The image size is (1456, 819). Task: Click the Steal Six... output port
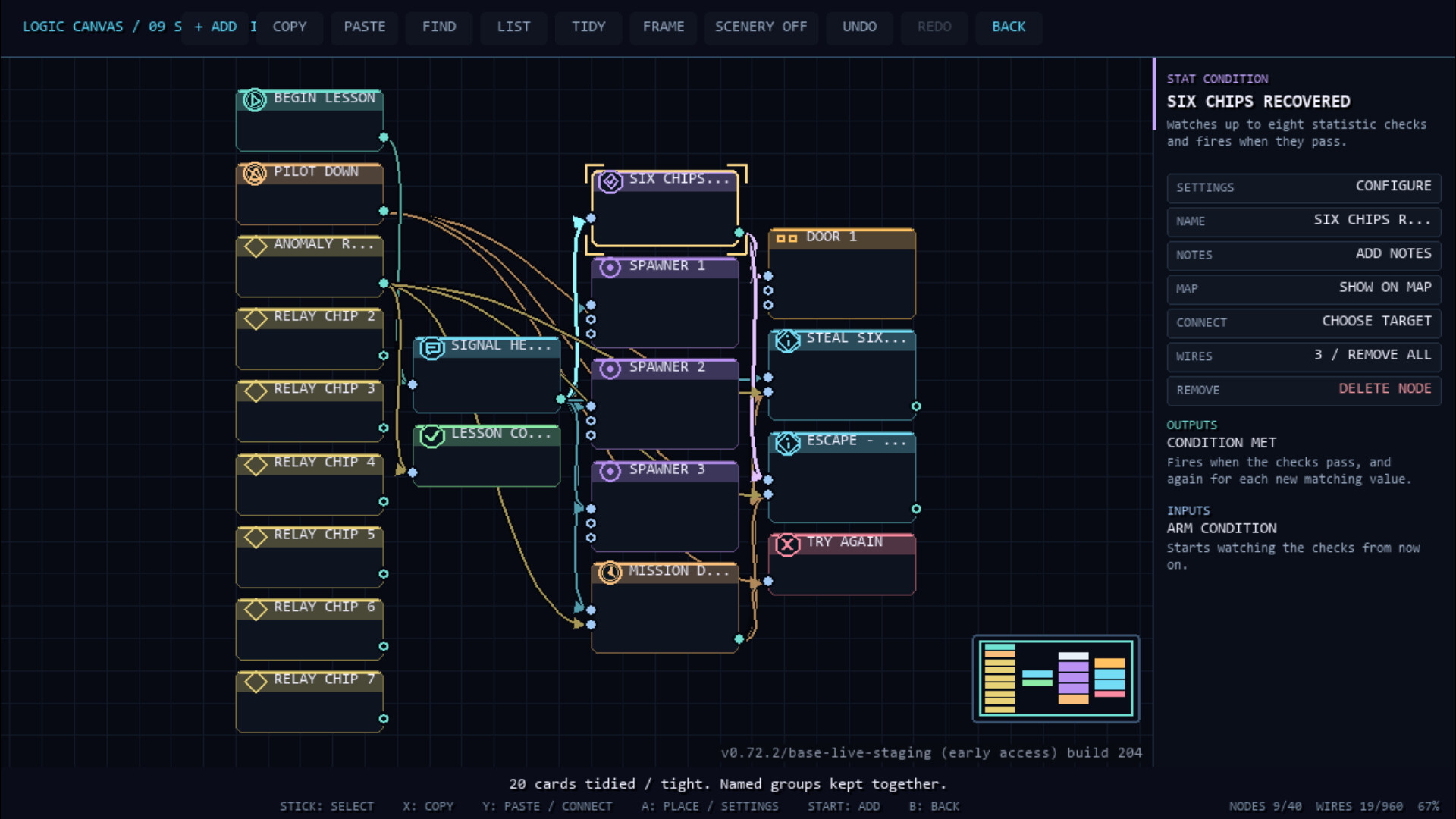[x=916, y=406]
